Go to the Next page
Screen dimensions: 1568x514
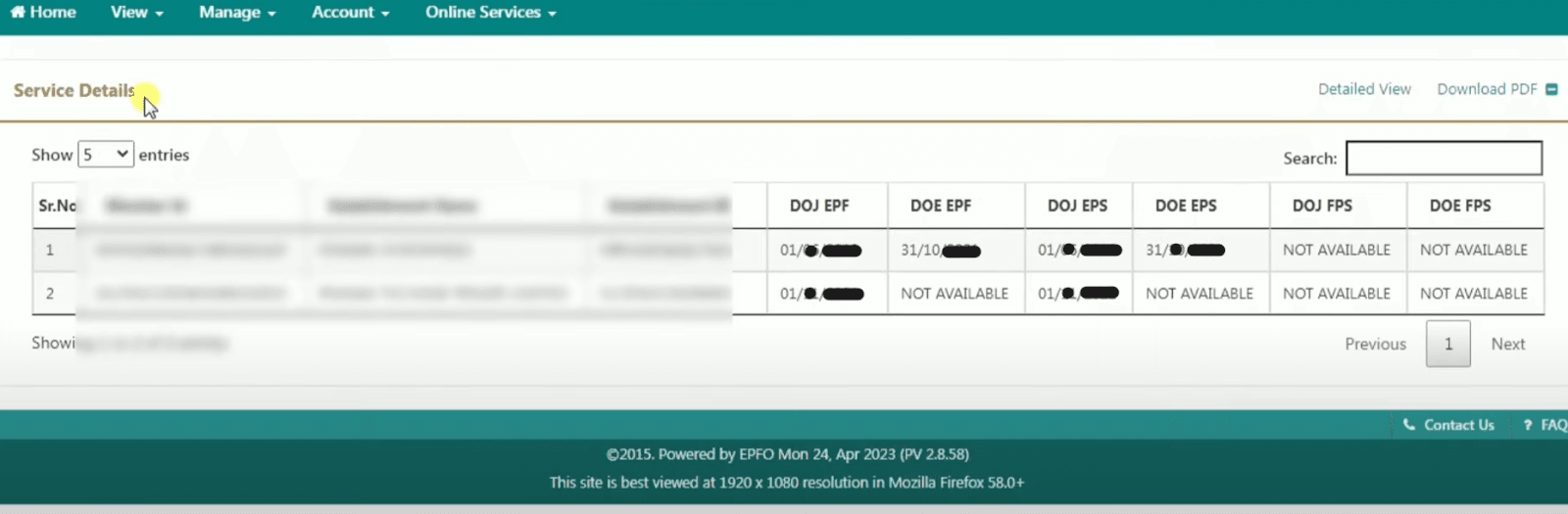[x=1507, y=345]
